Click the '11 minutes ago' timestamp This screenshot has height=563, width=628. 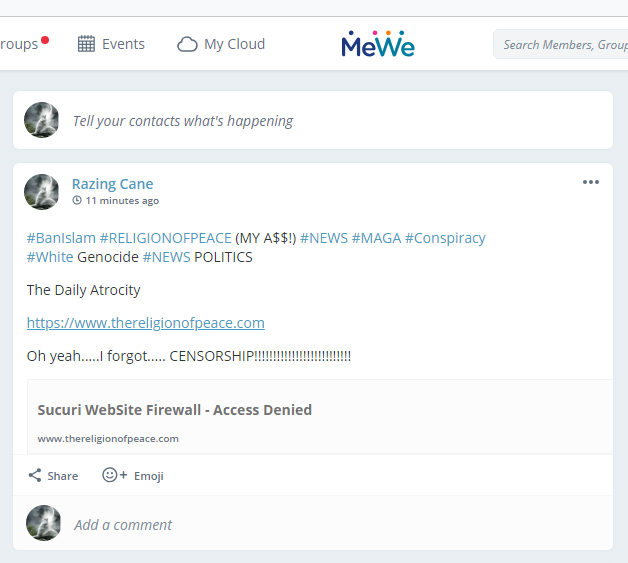[x=122, y=201]
